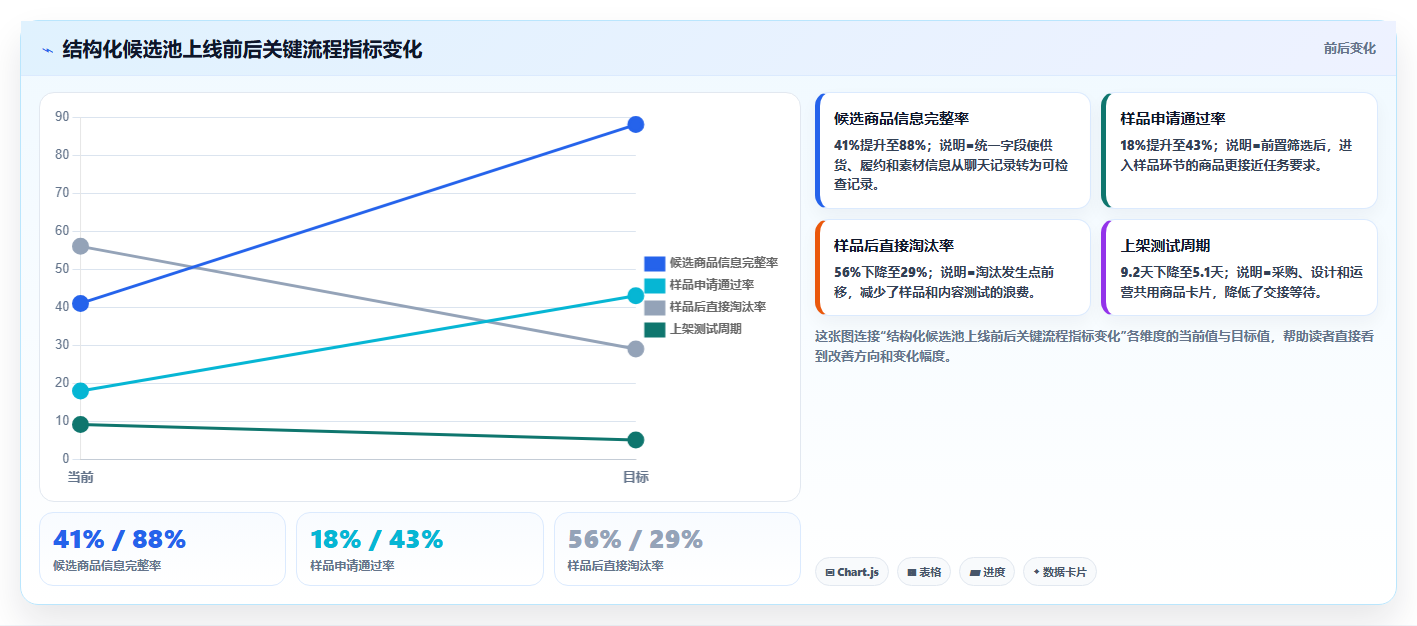Click text 56%下降至29% in card

[x=880, y=272]
